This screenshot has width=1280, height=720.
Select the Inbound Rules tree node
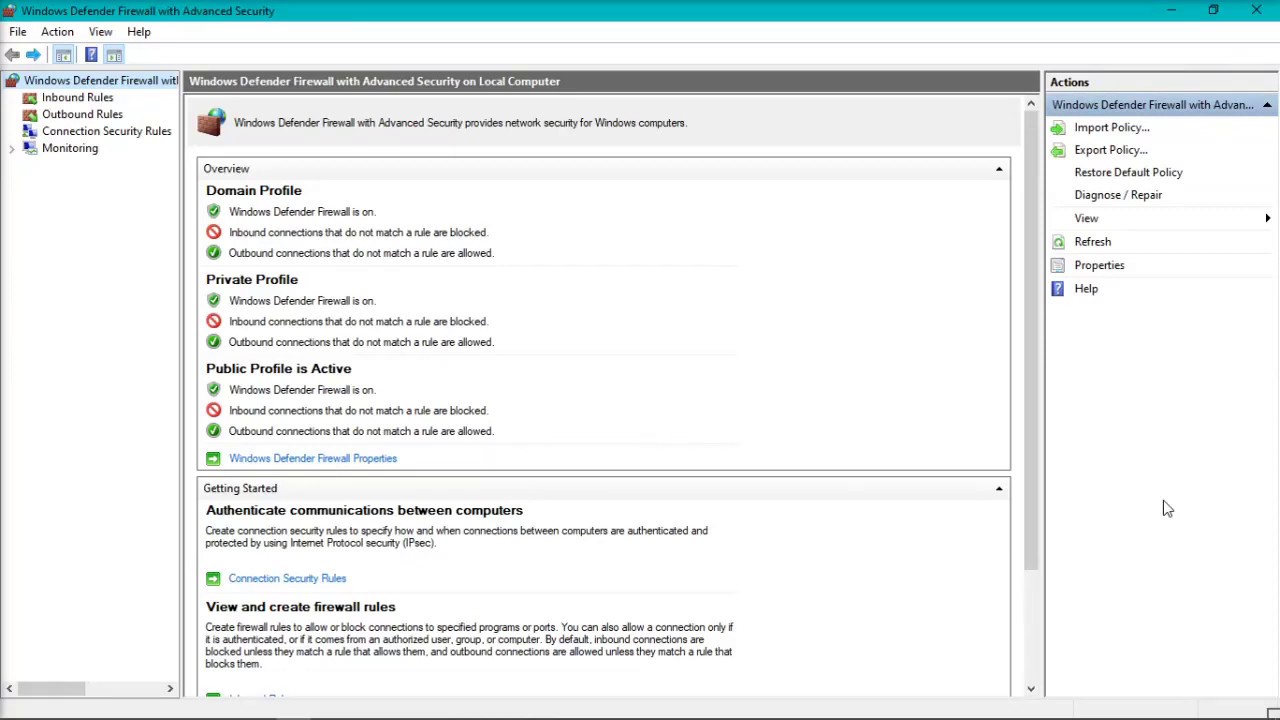(77, 97)
